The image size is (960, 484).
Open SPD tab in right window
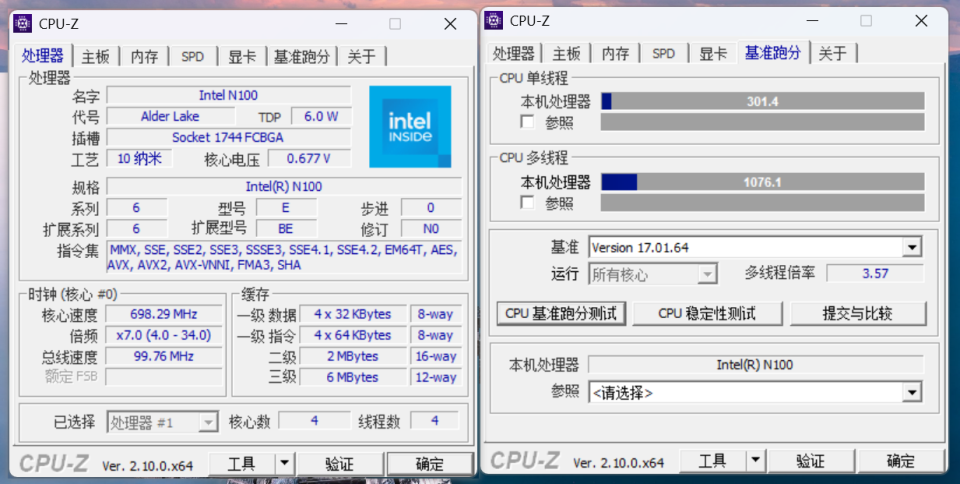[x=663, y=53]
